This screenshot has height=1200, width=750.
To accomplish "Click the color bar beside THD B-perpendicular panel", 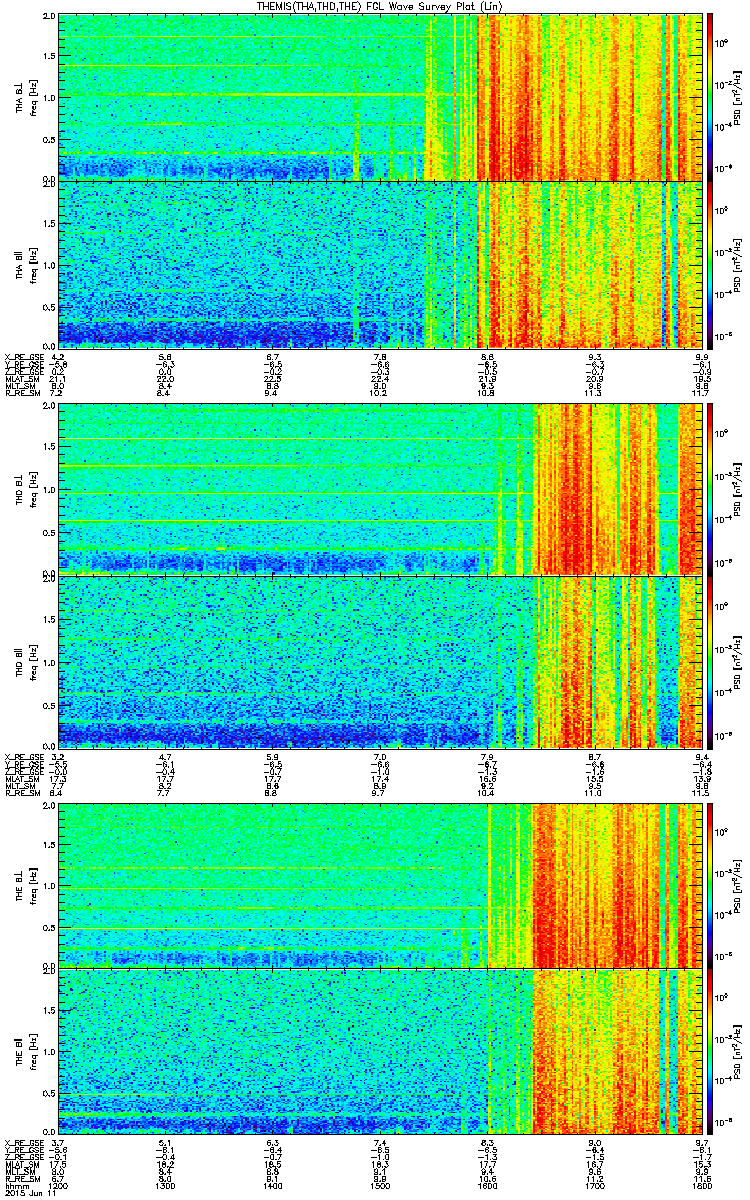I will point(710,489).
